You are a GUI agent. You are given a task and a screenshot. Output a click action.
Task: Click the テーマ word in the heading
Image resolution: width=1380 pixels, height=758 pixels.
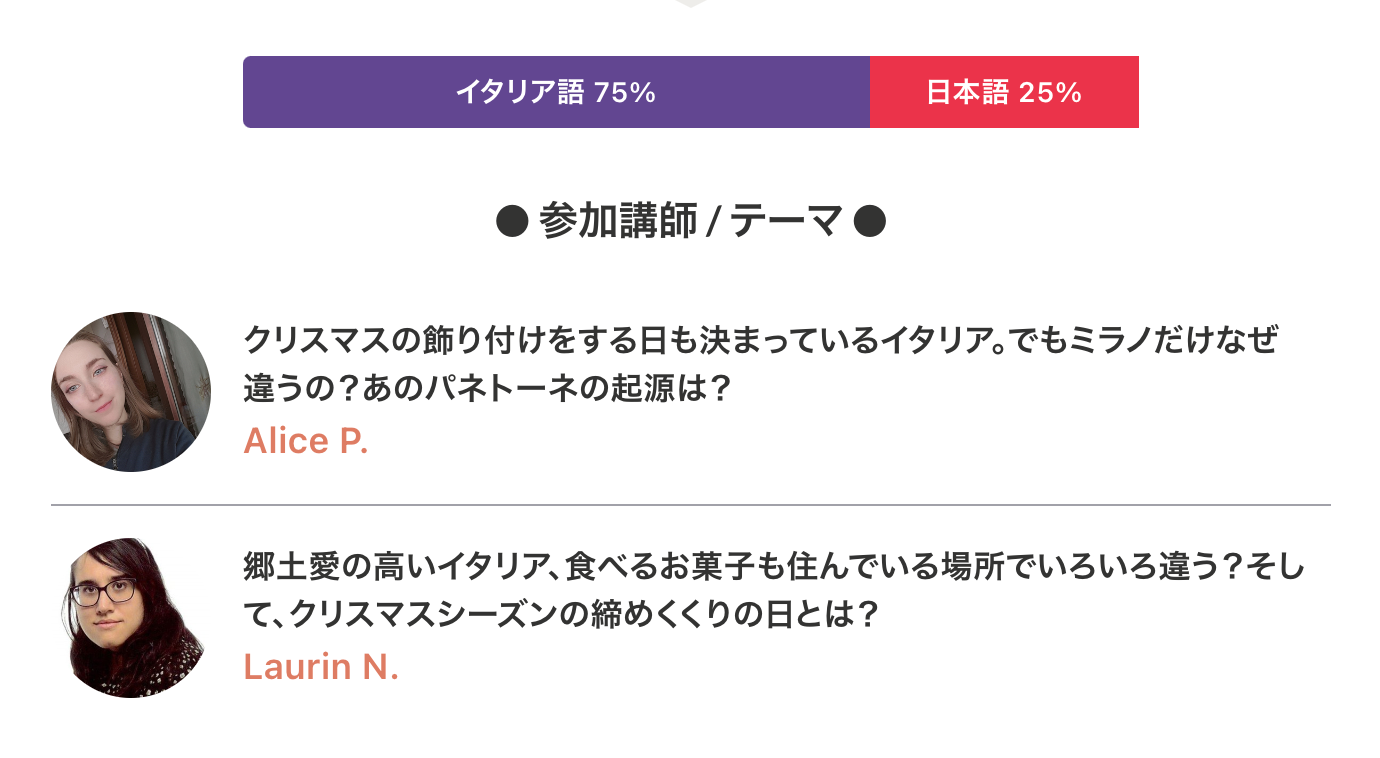click(x=787, y=222)
